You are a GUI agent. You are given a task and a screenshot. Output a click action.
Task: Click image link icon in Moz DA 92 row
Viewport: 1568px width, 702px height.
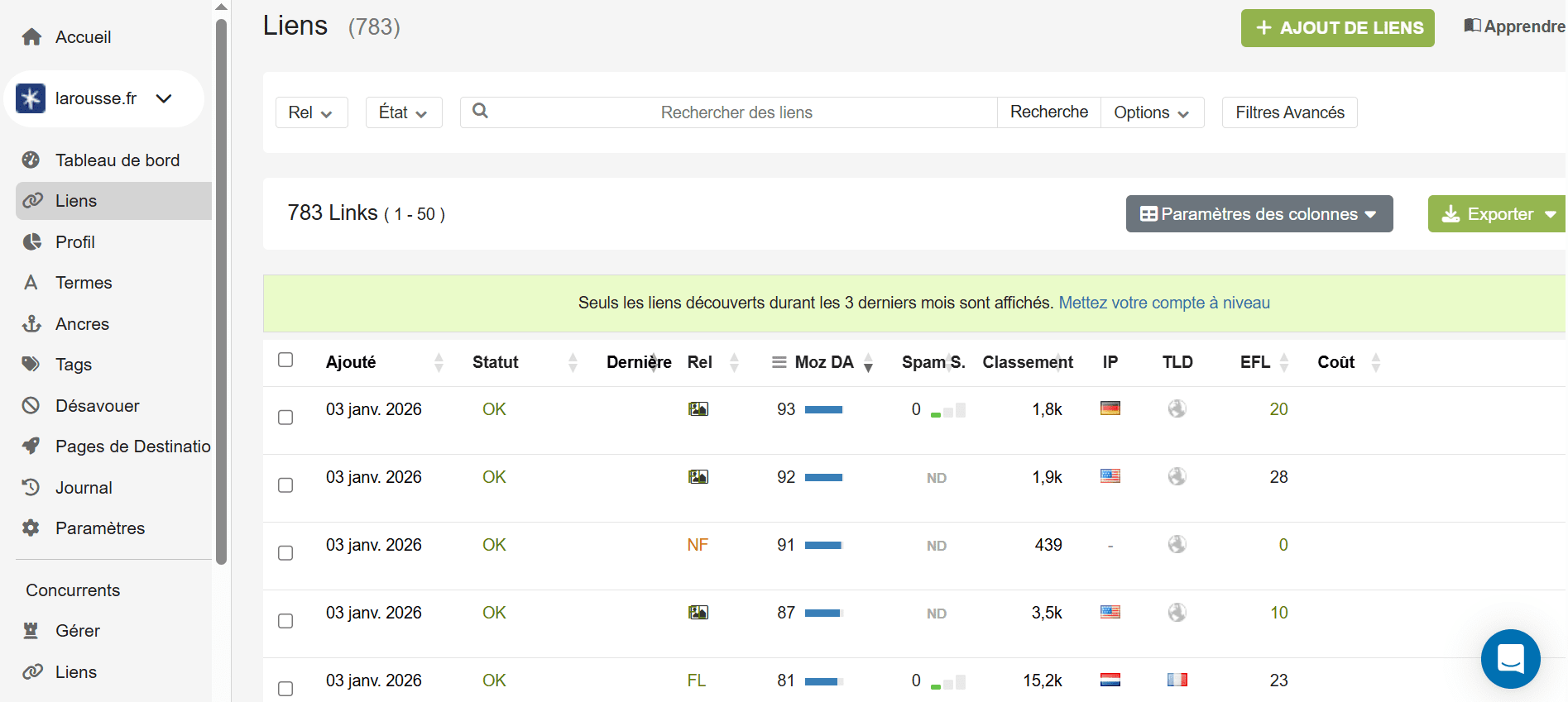click(x=698, y=477)
